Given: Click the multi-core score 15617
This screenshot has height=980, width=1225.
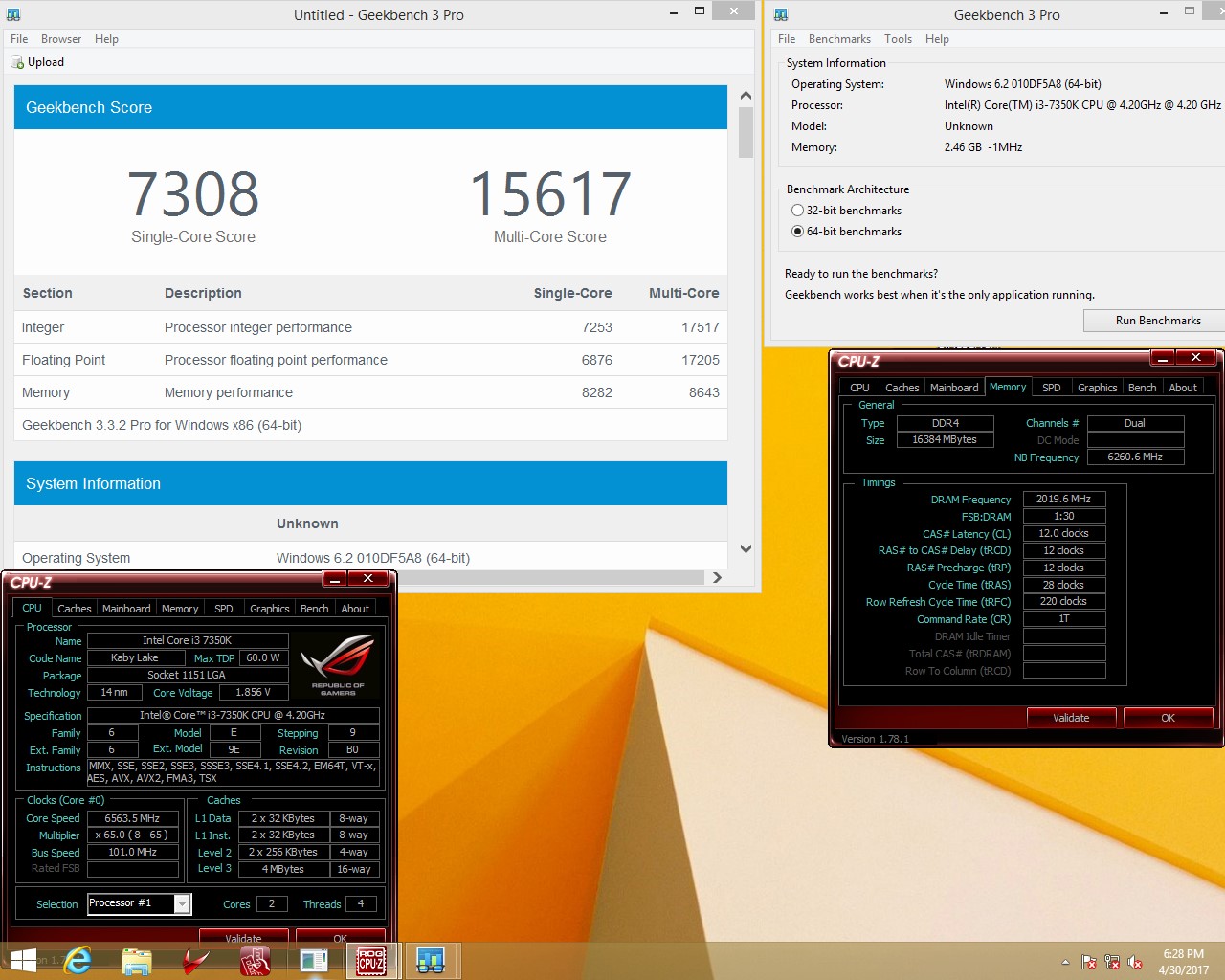Looking at the screenshot, I should click(x=550, y=194).
